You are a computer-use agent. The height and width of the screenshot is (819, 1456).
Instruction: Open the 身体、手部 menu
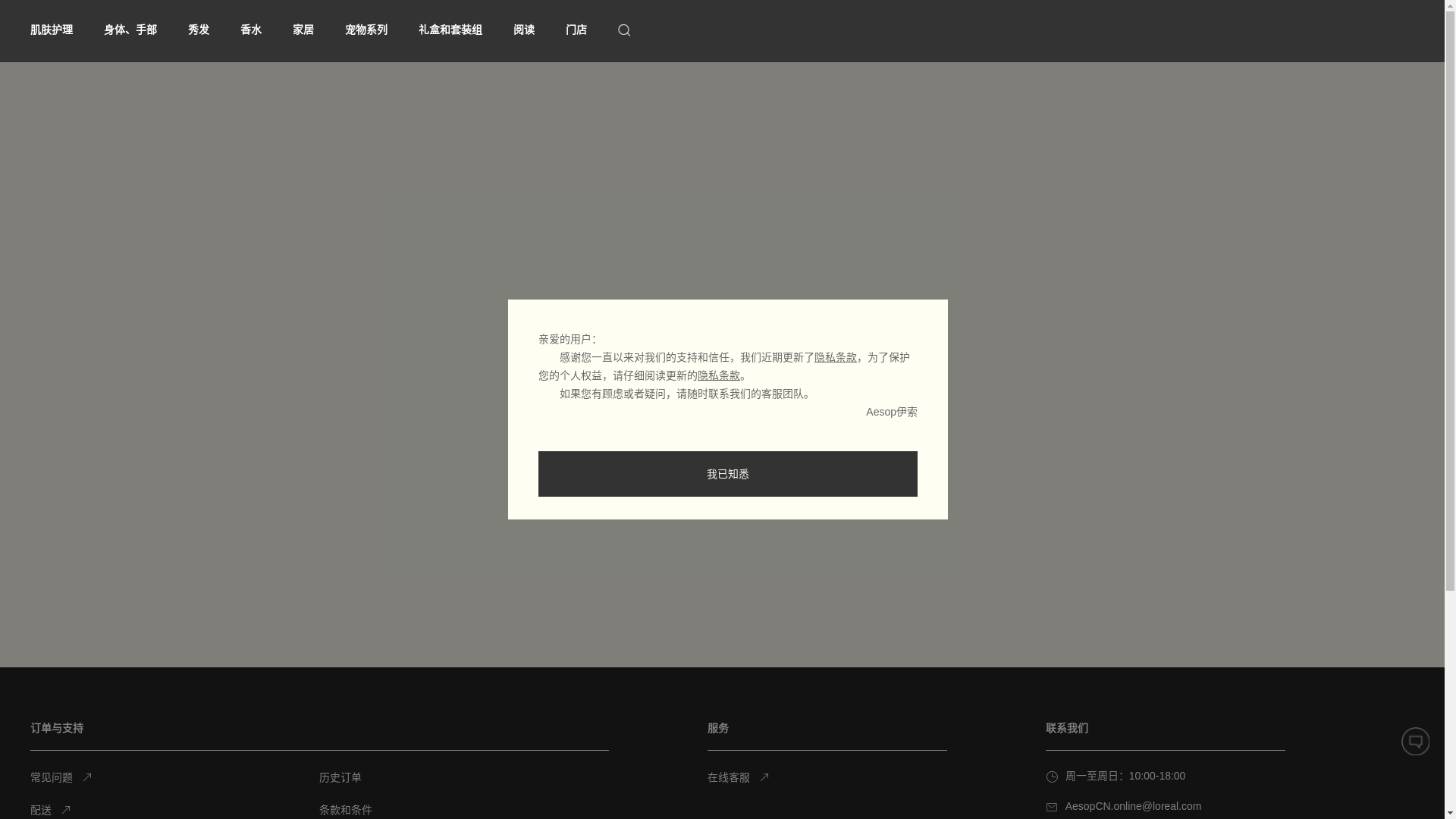click(130, 30)
